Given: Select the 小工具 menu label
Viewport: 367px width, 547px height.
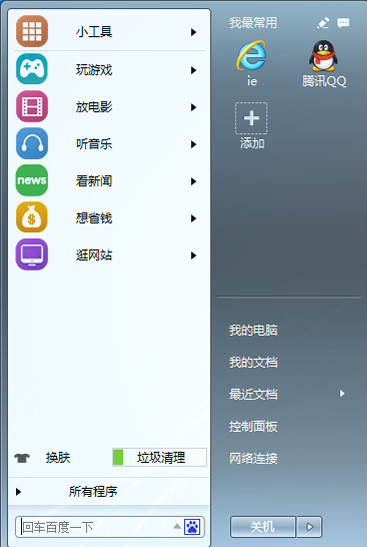Looking at the screenshot, I should (94, 32).
